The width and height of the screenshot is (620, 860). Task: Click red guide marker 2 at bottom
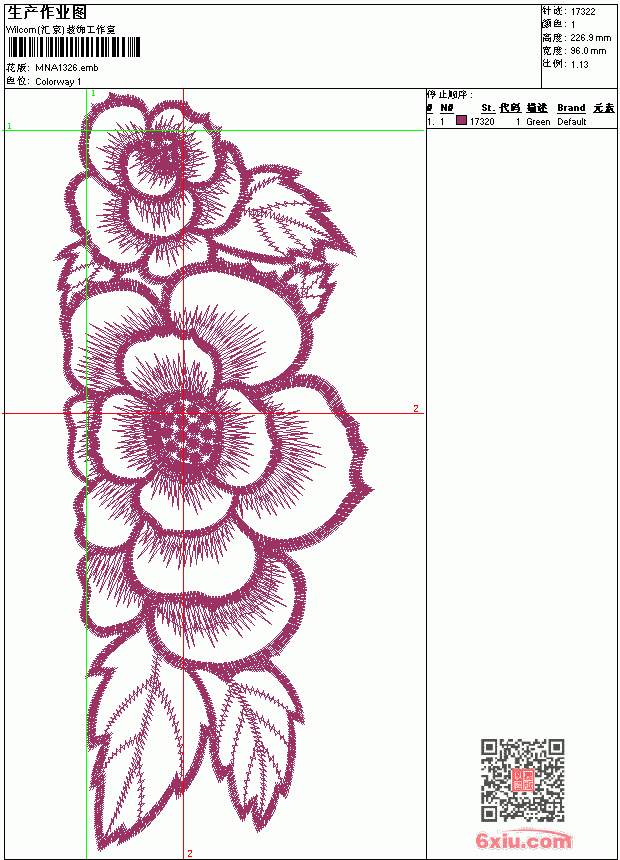click(190, 853)
